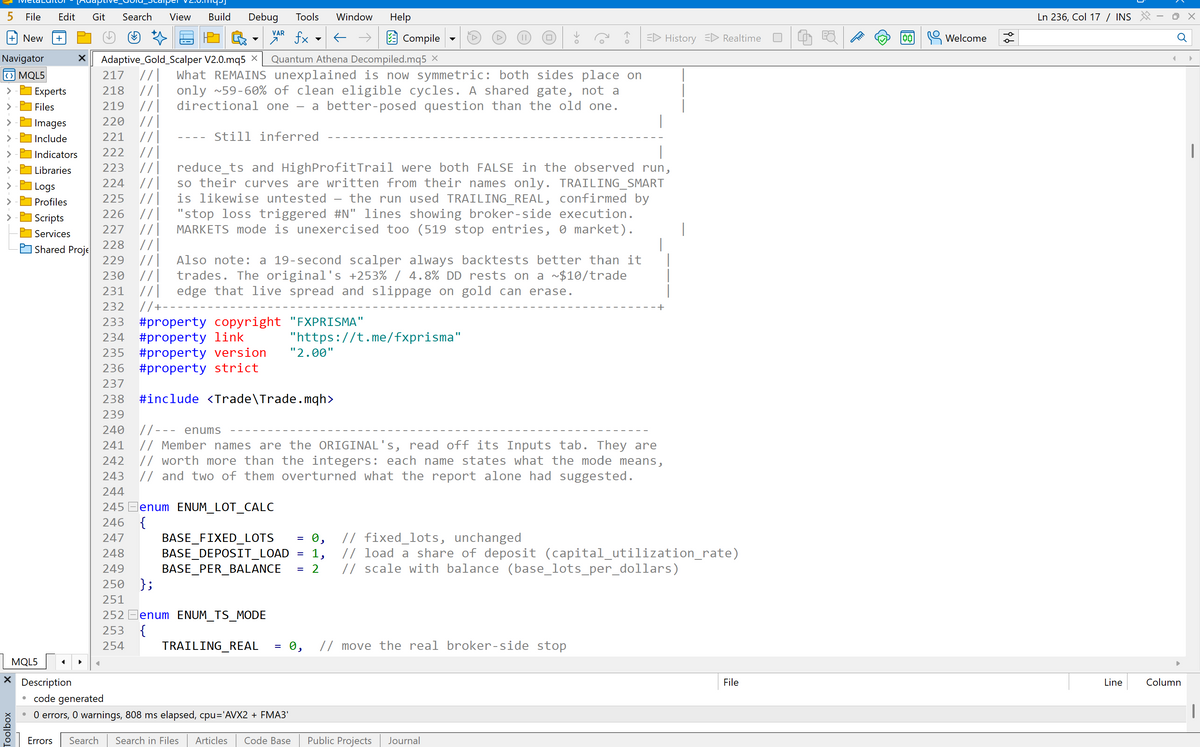Start profiling on Realtime data
1200x747 pixels.
733,38
